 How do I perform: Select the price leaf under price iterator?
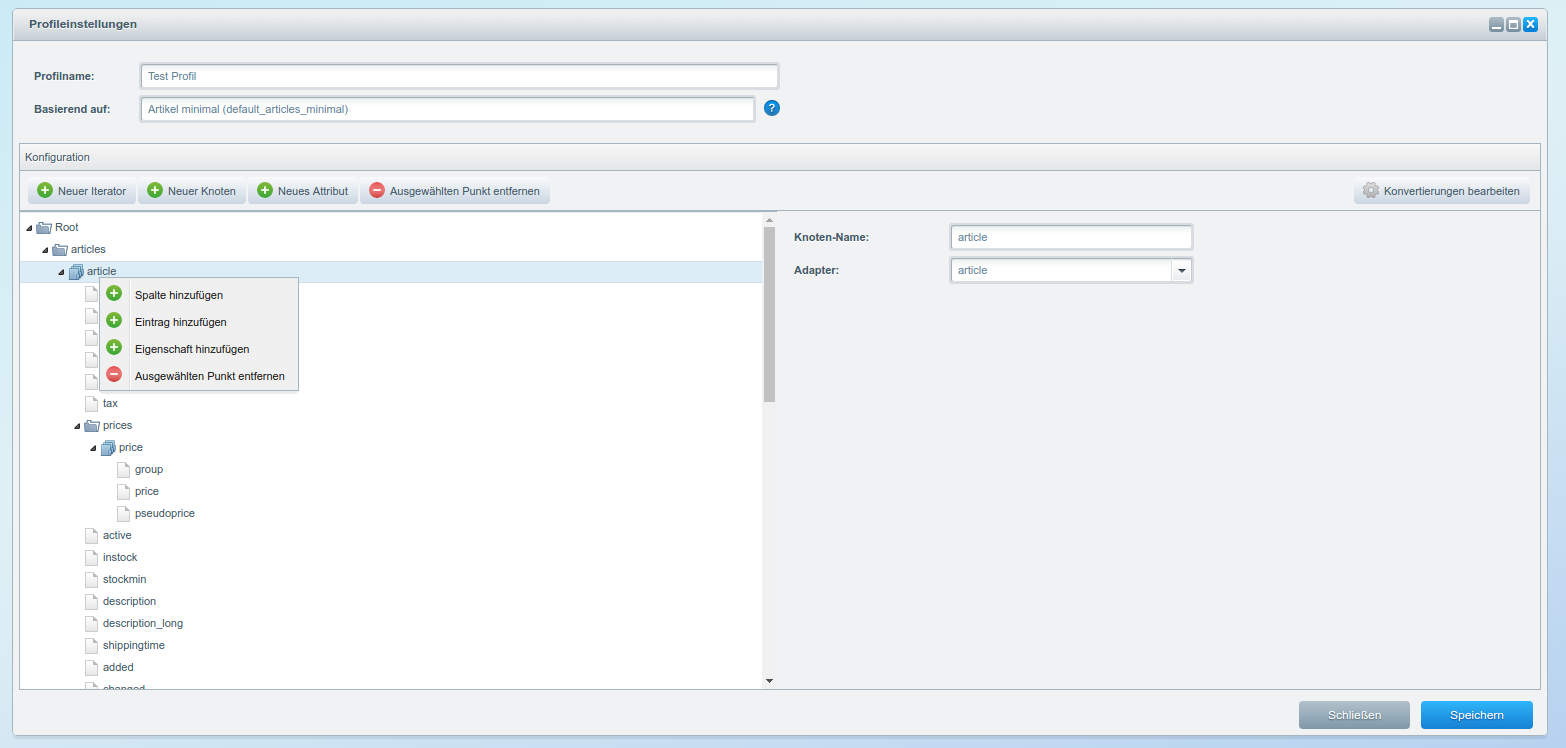(x=146, y=491)
